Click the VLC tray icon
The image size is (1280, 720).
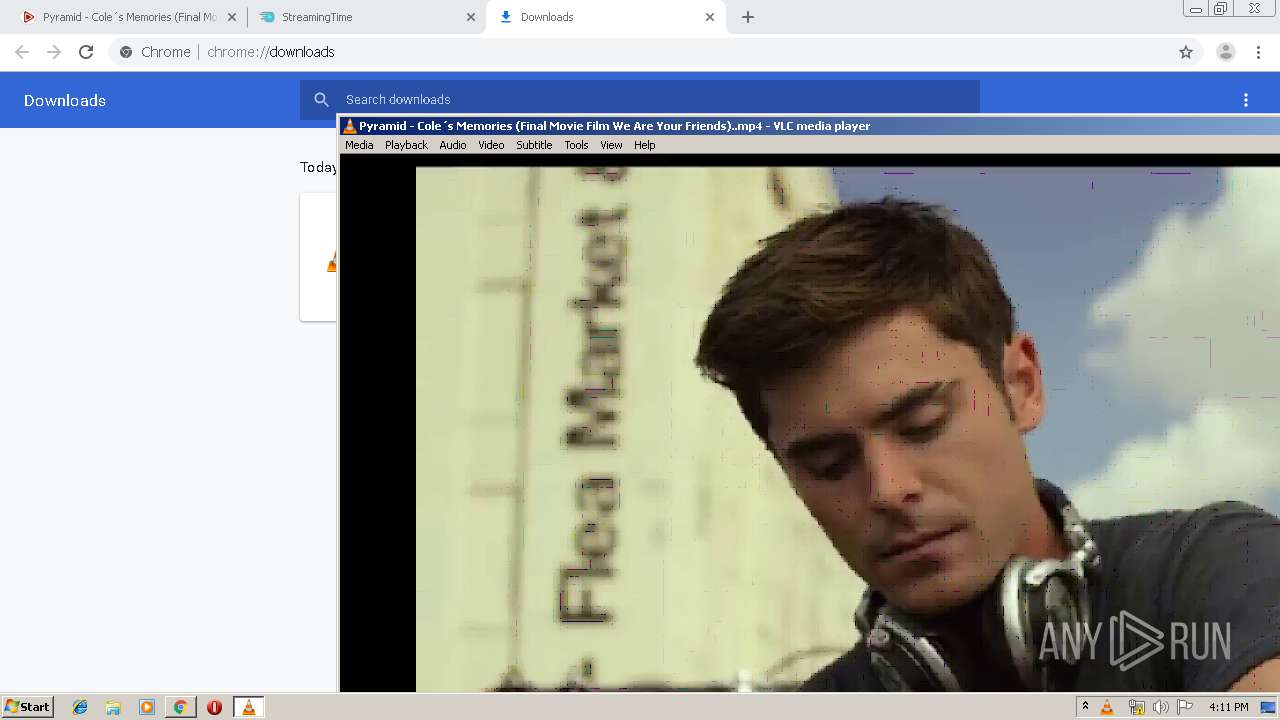coord(1107,707)
